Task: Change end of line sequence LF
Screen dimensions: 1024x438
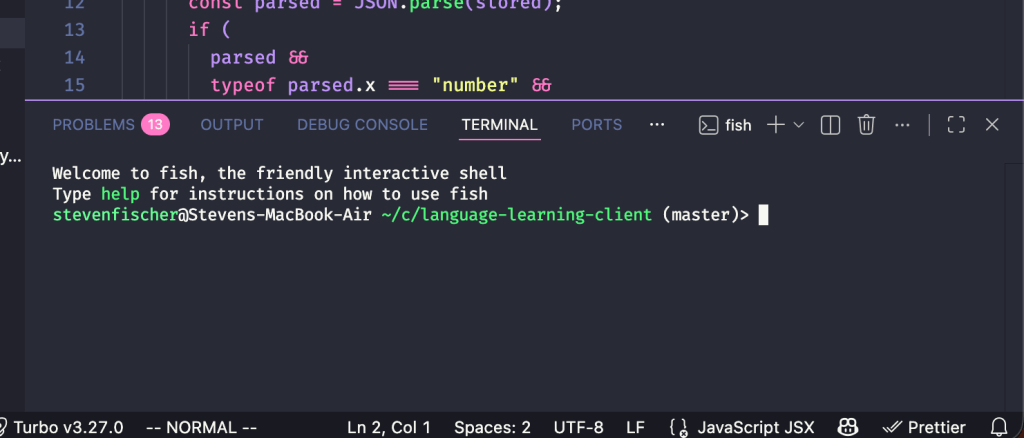Action: tap(635, 428)
